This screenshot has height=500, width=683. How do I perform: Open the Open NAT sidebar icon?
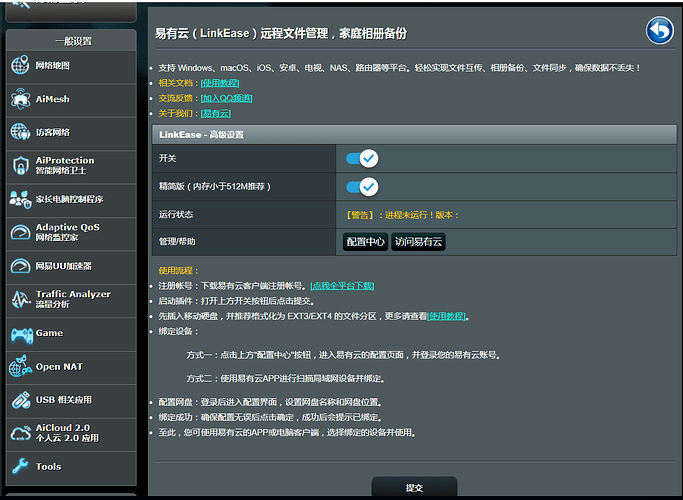[x=21, y=367]
